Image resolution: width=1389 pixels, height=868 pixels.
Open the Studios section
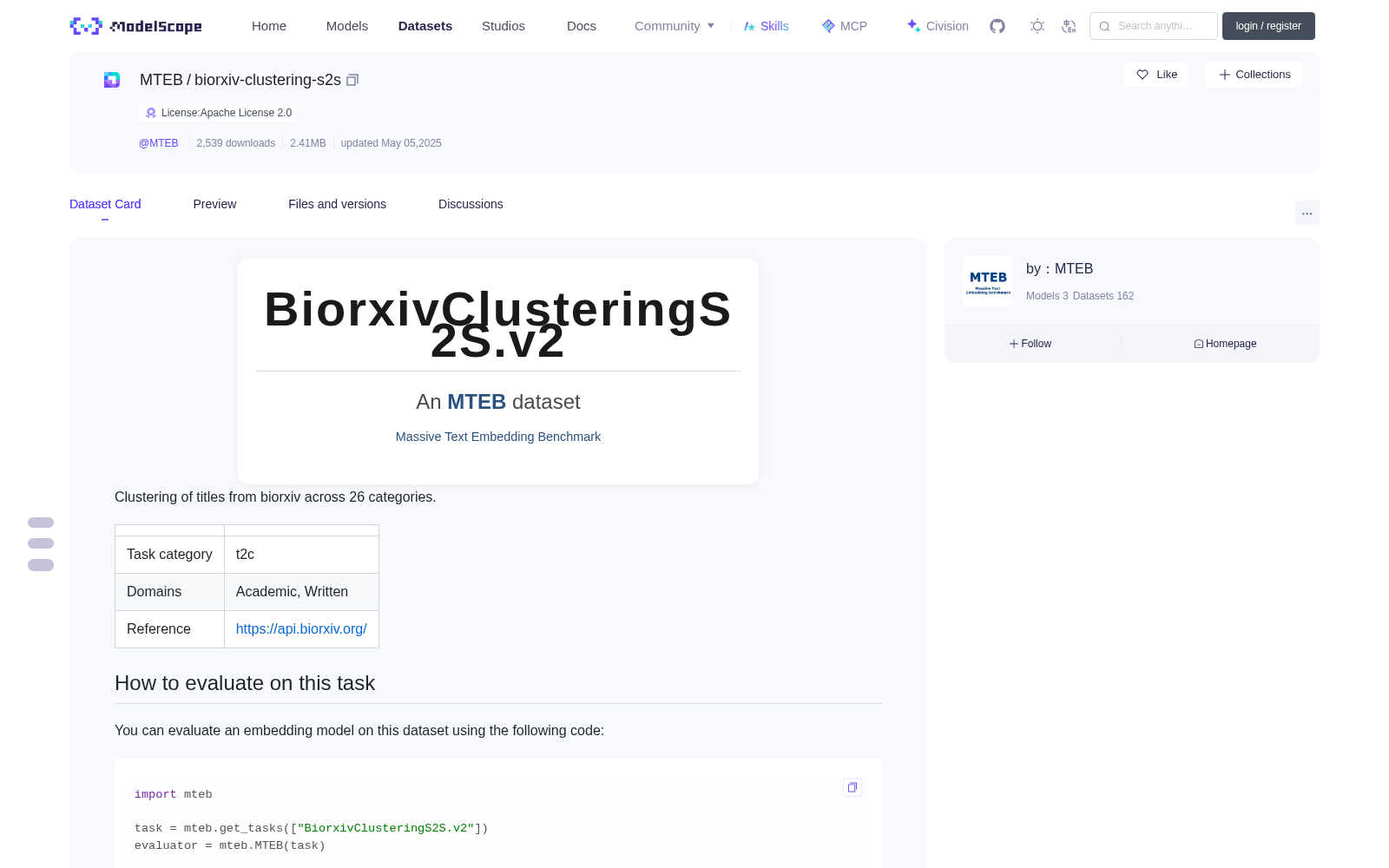pyautogui.click(x=504, y=26)
